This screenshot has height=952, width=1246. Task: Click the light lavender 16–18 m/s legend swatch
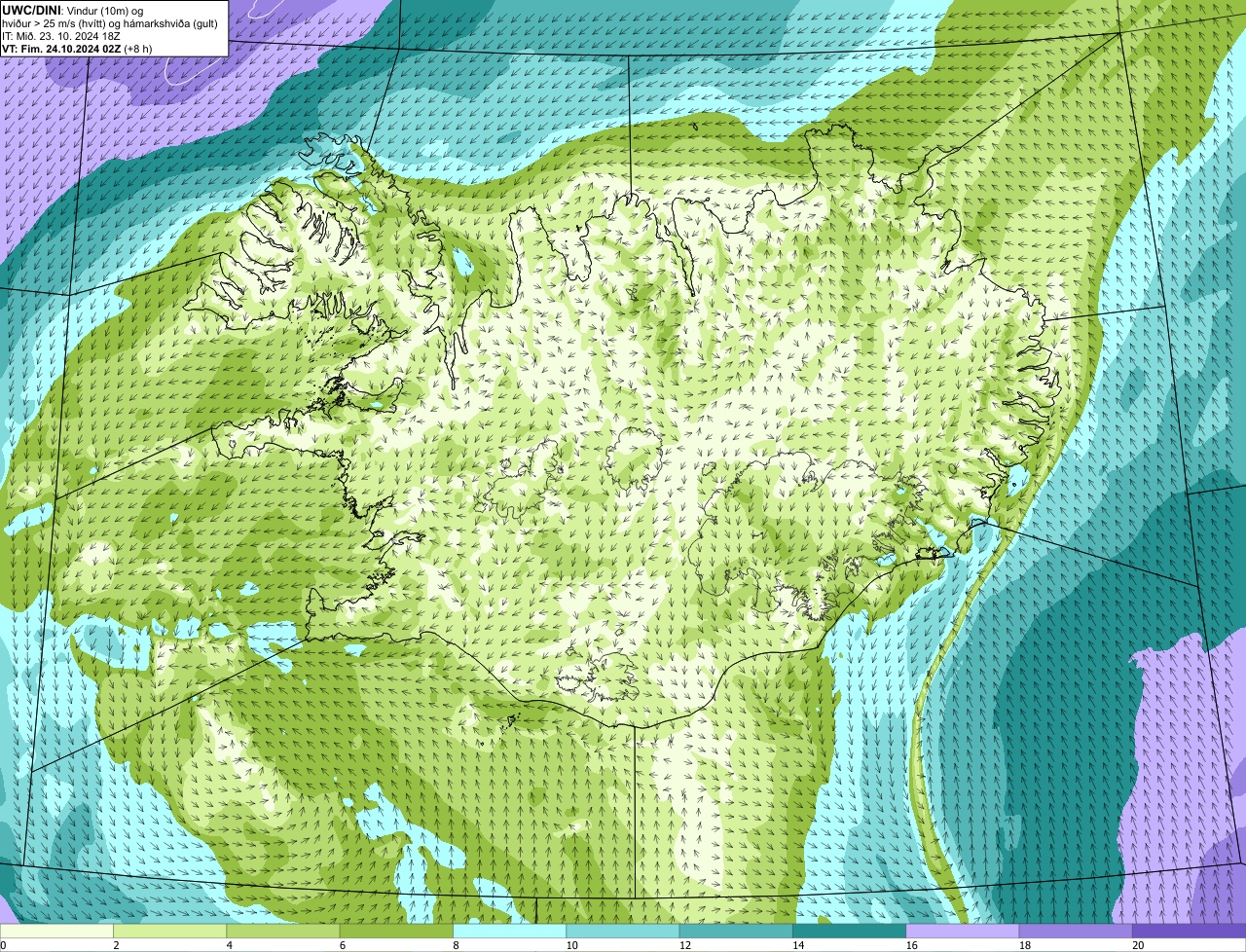coord(963,932)
